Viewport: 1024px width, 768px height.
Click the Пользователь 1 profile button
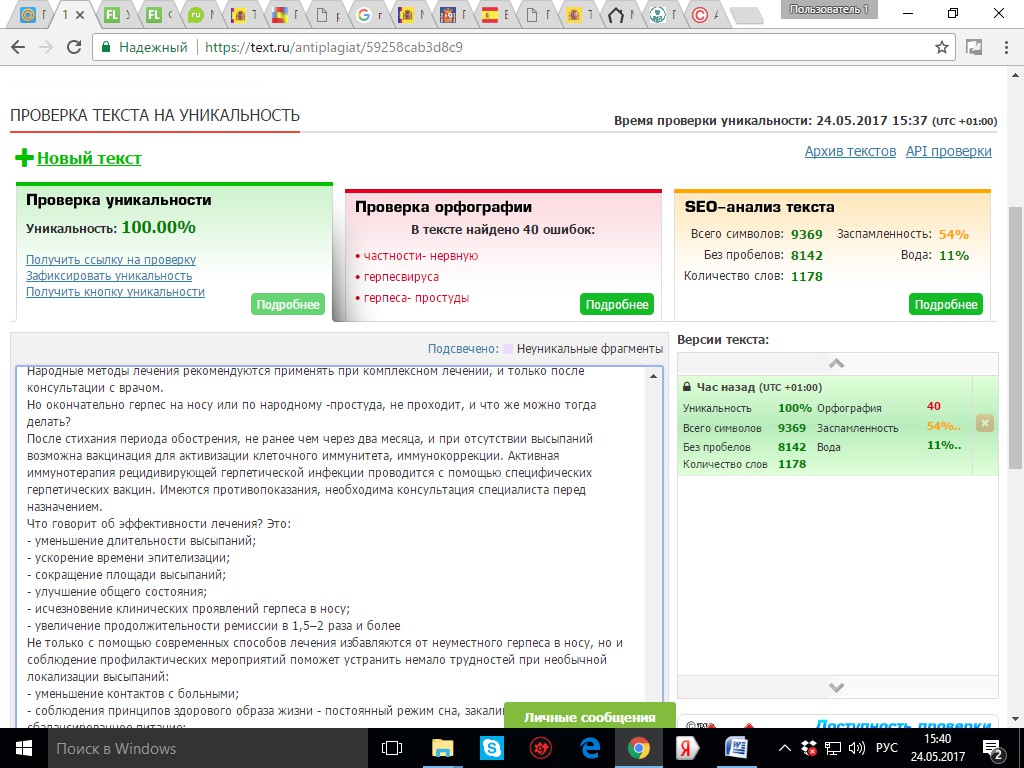click(x=829, y=9)
